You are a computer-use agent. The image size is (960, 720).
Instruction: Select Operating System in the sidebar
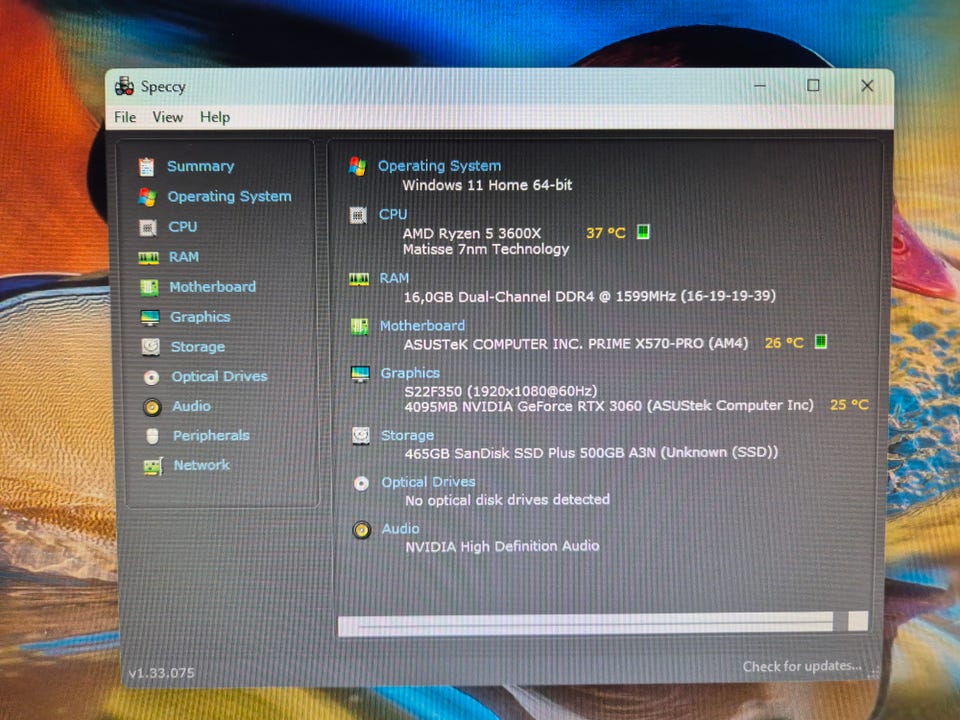[x=230, y=197]
